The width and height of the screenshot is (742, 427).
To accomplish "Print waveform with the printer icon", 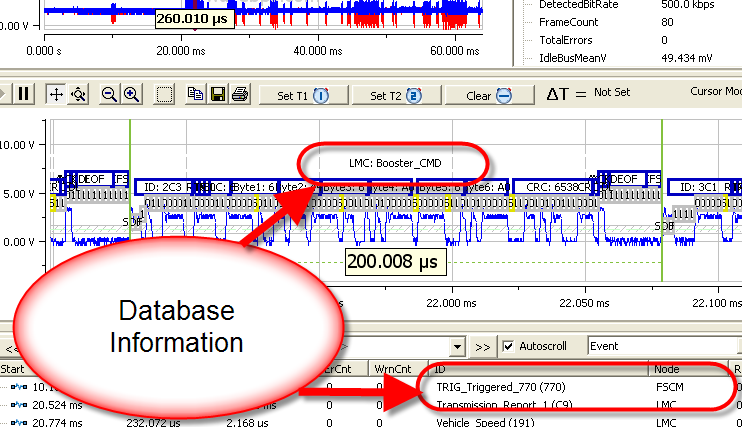I will click(240, 94).
